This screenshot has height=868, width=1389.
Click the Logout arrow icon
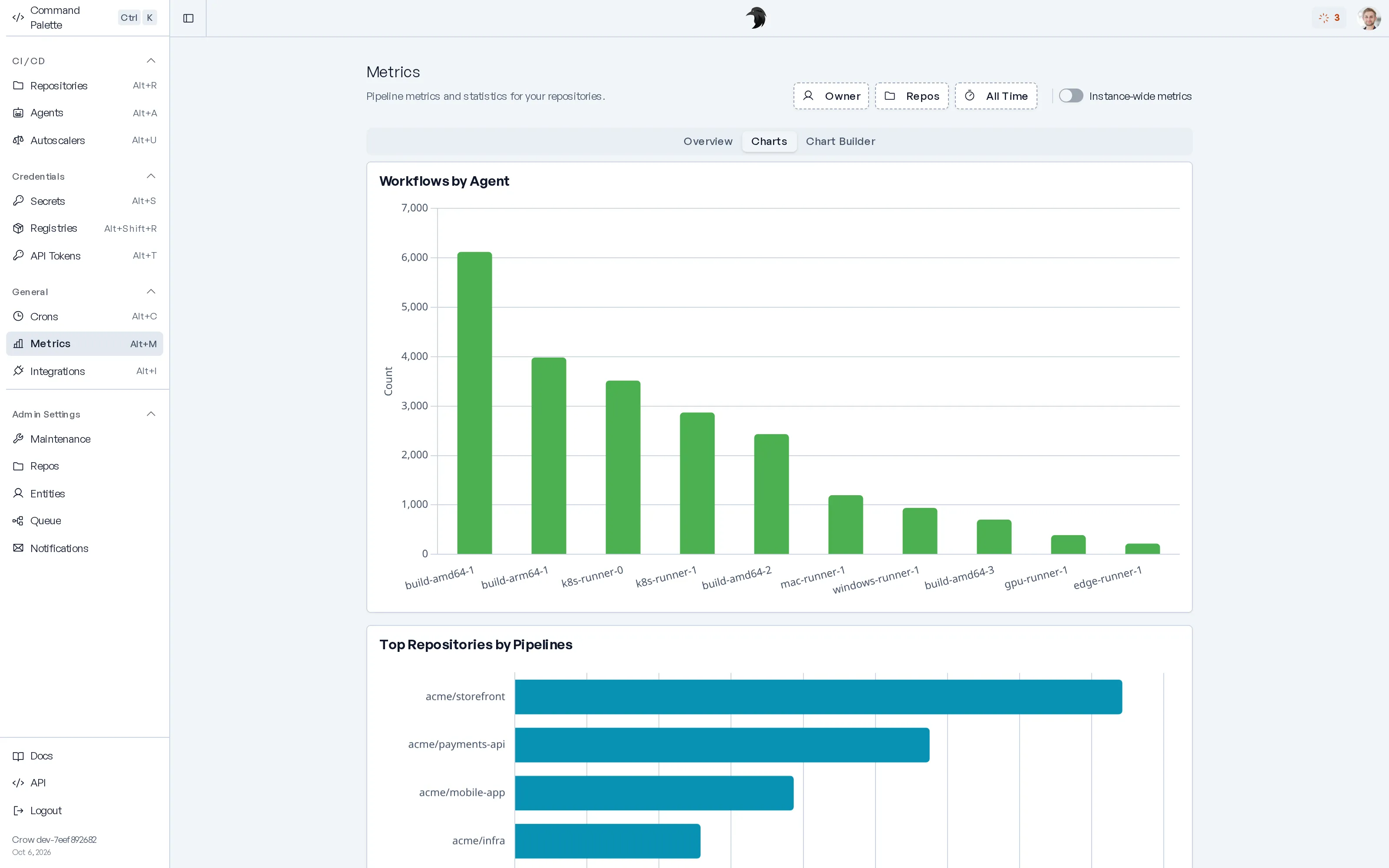18,811
